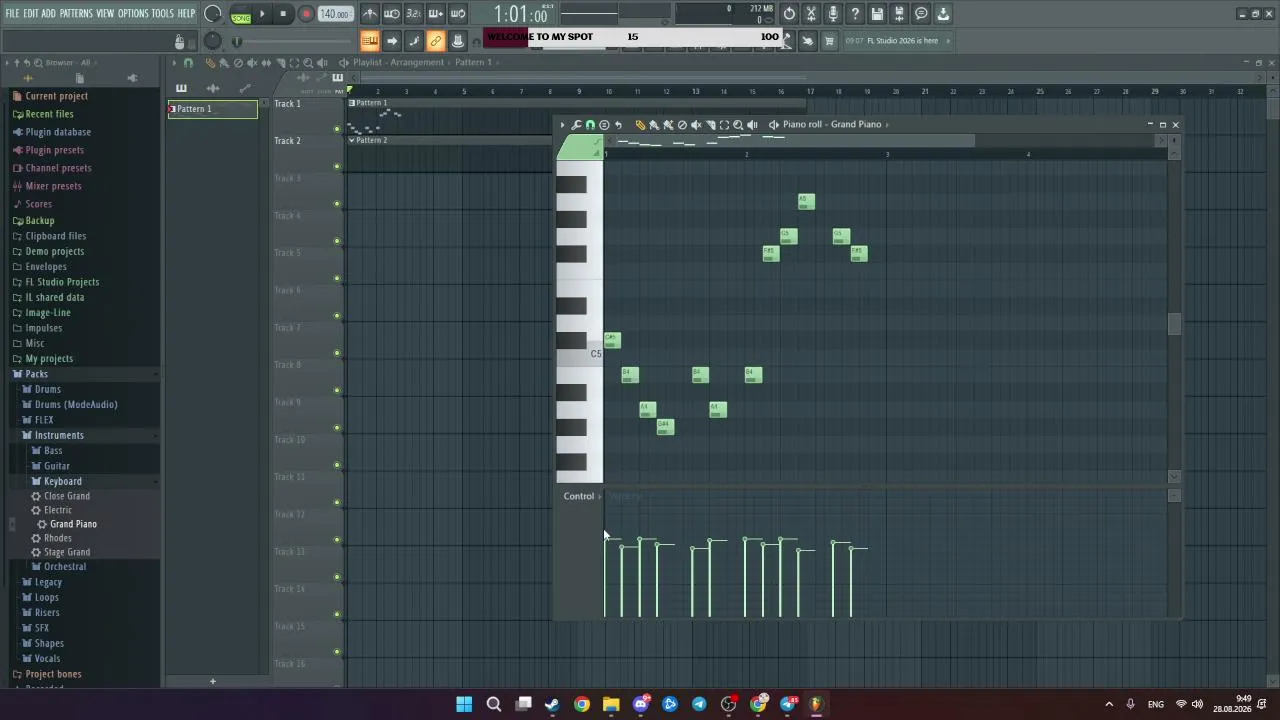The width and height of the screenshot is (1280, 720).
Task: Toggle the metronome icon
Action: click(x=370, y=14)
